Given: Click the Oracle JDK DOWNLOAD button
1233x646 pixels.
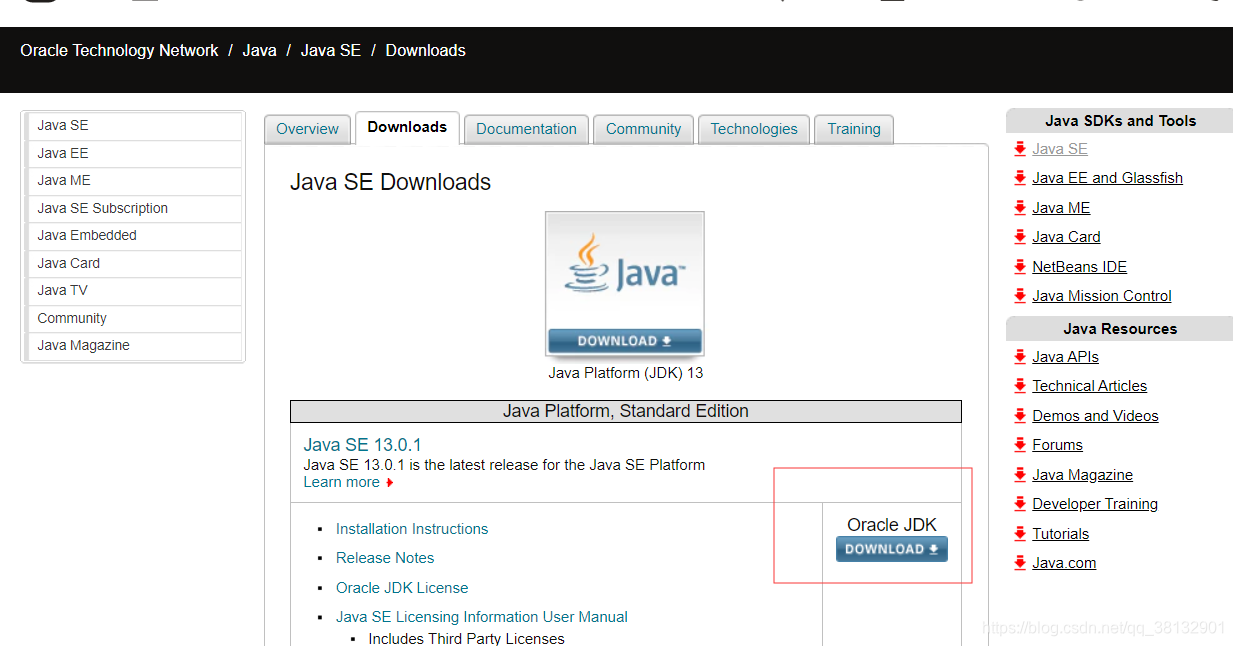Looking at the screenshot, I should pyautogui.click(x=892, y=549).
